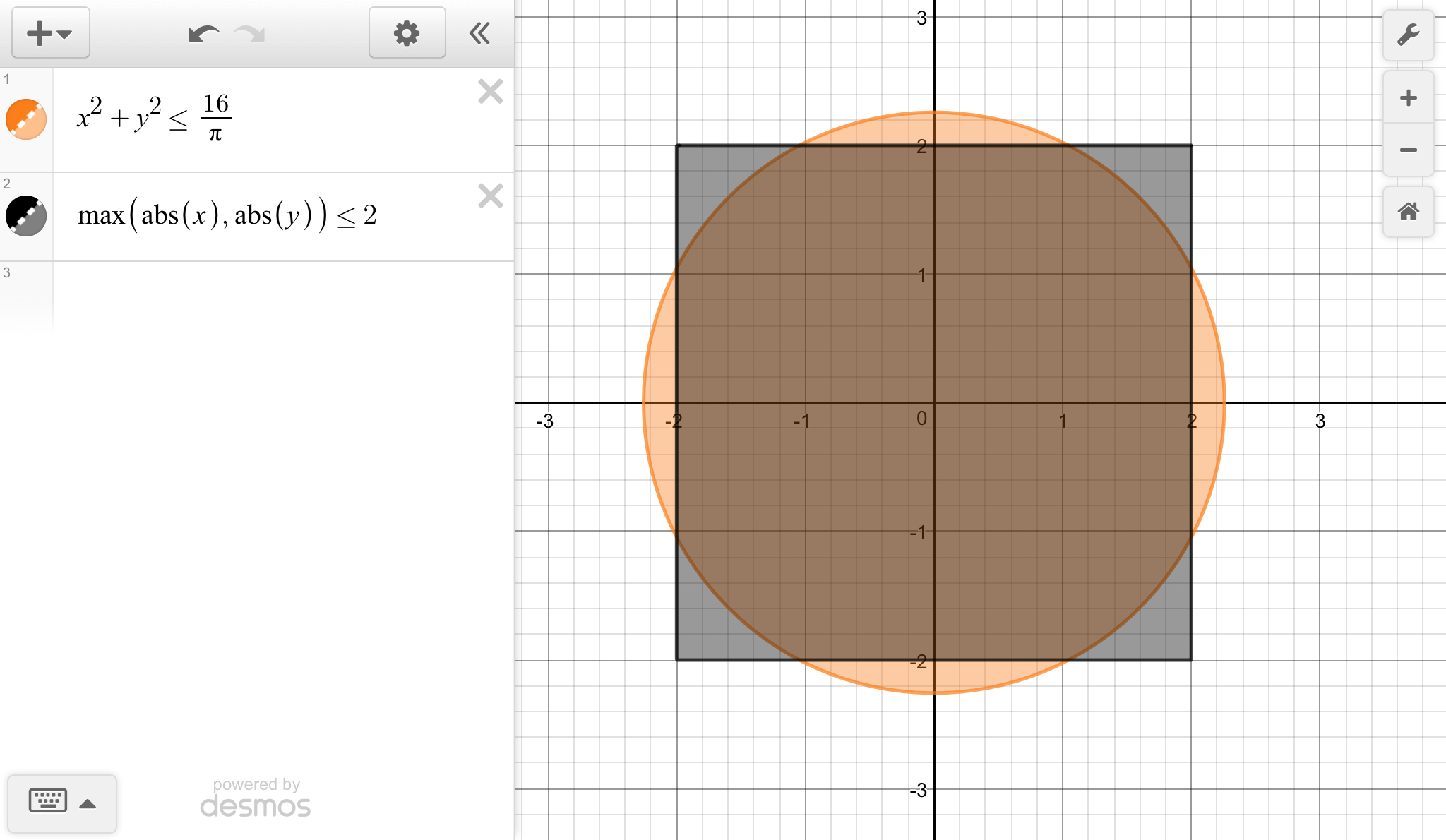Delete the x²+y² circle expression
1446x840 pixels.
point(490,92)
